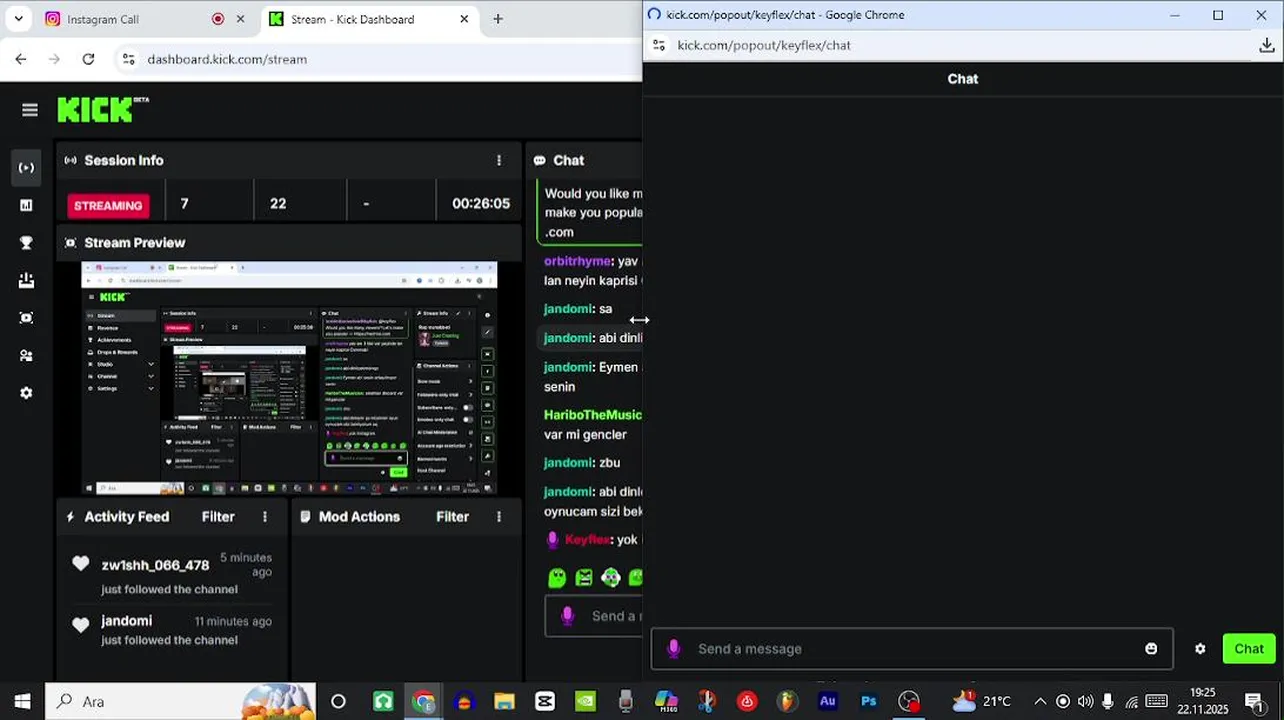Viewport: 1284px width, 720px height.
Task: Select the Stream - Kick Dashboard tab
Action: coord(370,19)
